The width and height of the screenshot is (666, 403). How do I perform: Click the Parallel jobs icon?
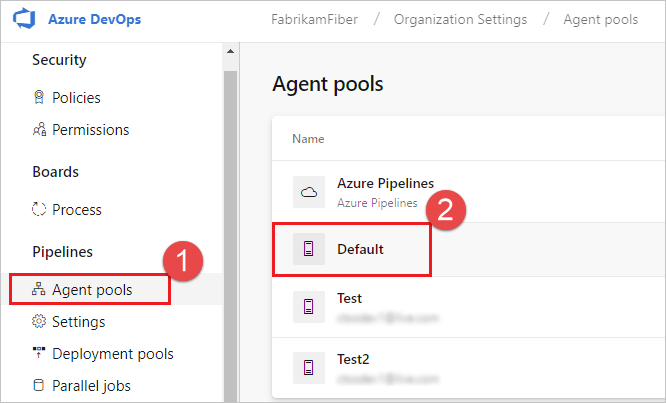[x=40, y=386]
